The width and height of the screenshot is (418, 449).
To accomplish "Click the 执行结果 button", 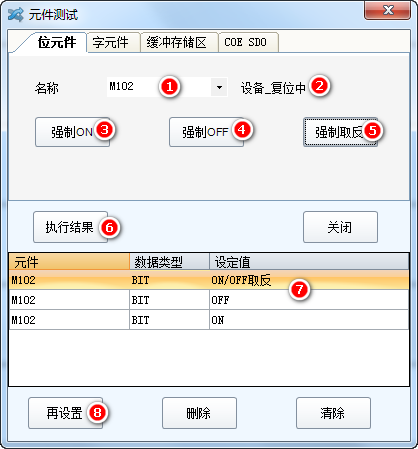I will 70,227.
